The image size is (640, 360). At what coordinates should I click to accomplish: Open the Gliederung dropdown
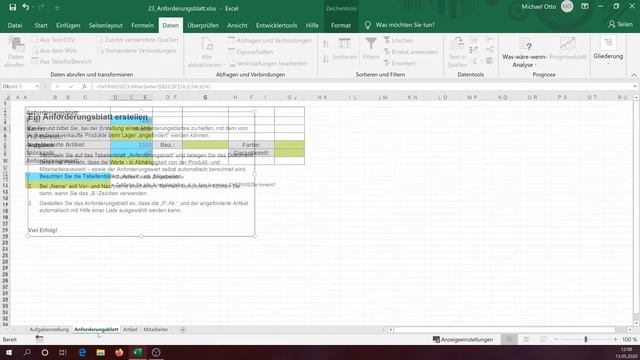tap(608, 51)
